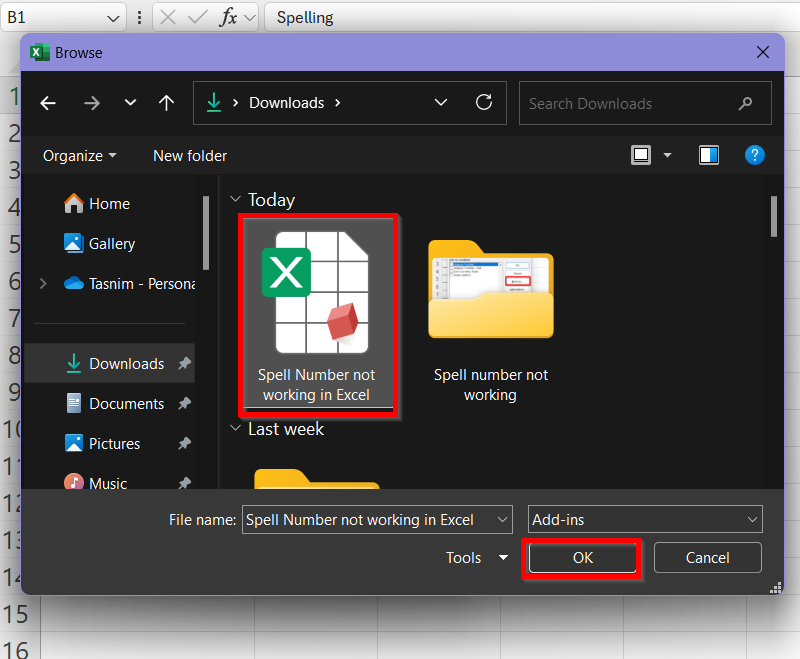Image resolution: width=800 pixels, height=659 pixels.
Task: Refresh the Downloads folder view
Action: point(484,102)
